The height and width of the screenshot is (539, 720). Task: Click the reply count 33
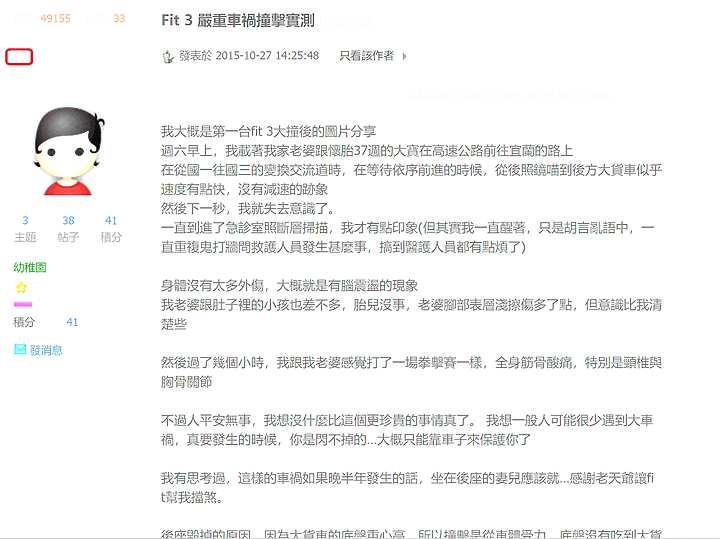tap(119, 18)
